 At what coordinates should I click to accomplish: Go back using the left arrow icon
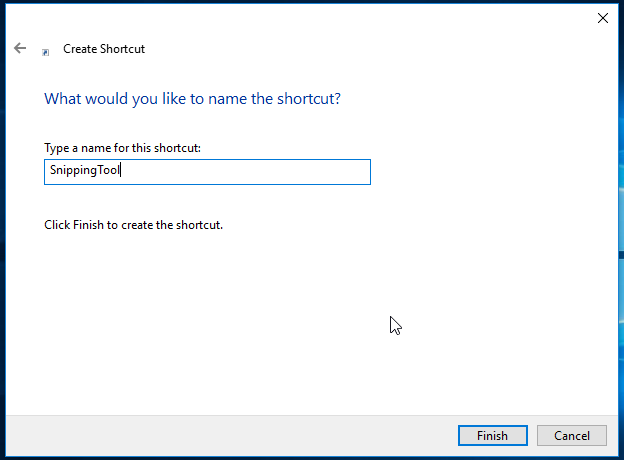[20, 49]
